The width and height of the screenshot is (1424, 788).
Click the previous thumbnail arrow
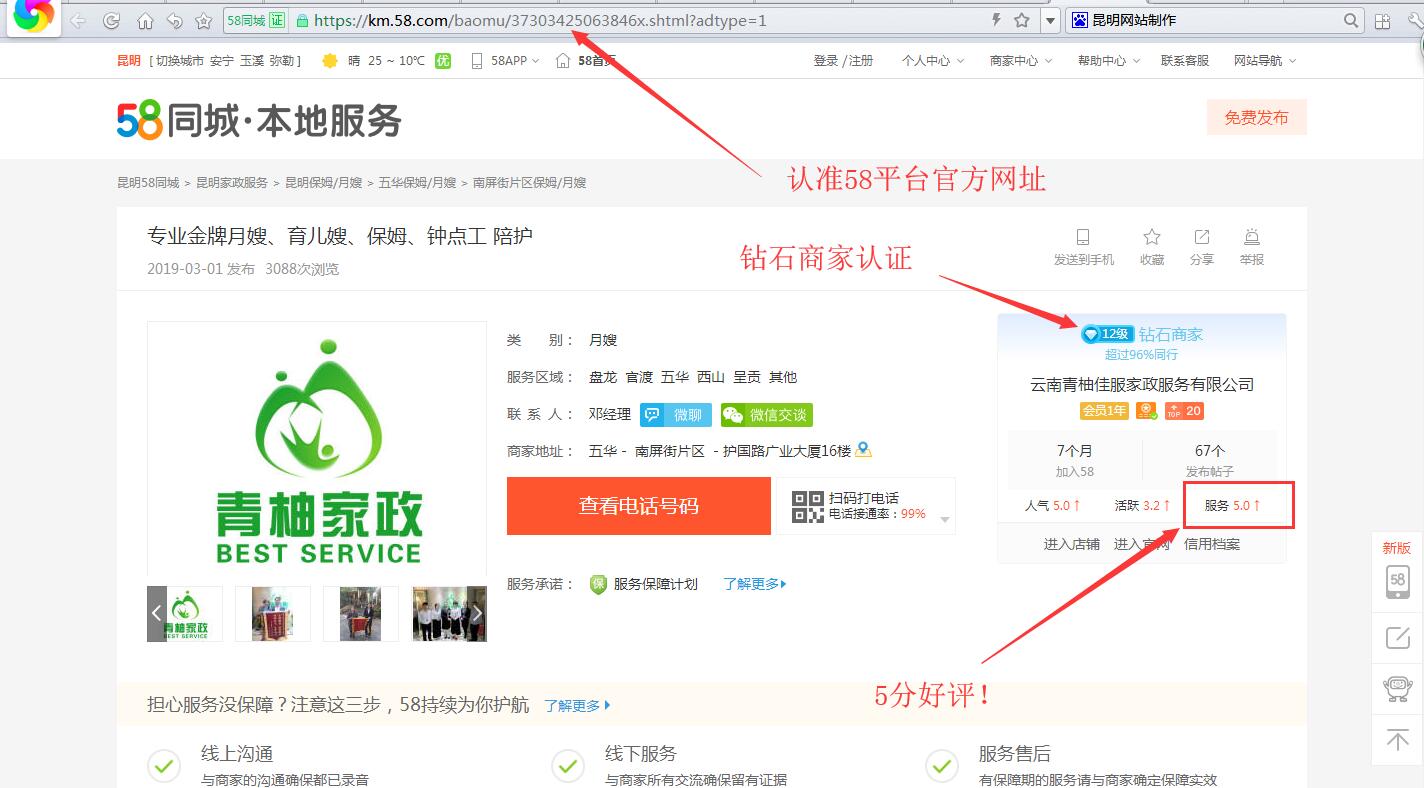click(157, 613)
